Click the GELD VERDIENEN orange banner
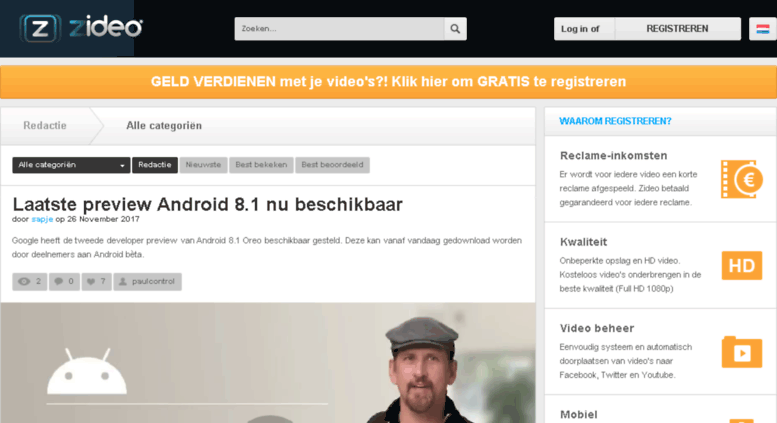Image resolution: width=777 pixels, height=423 pixels. 388,82
